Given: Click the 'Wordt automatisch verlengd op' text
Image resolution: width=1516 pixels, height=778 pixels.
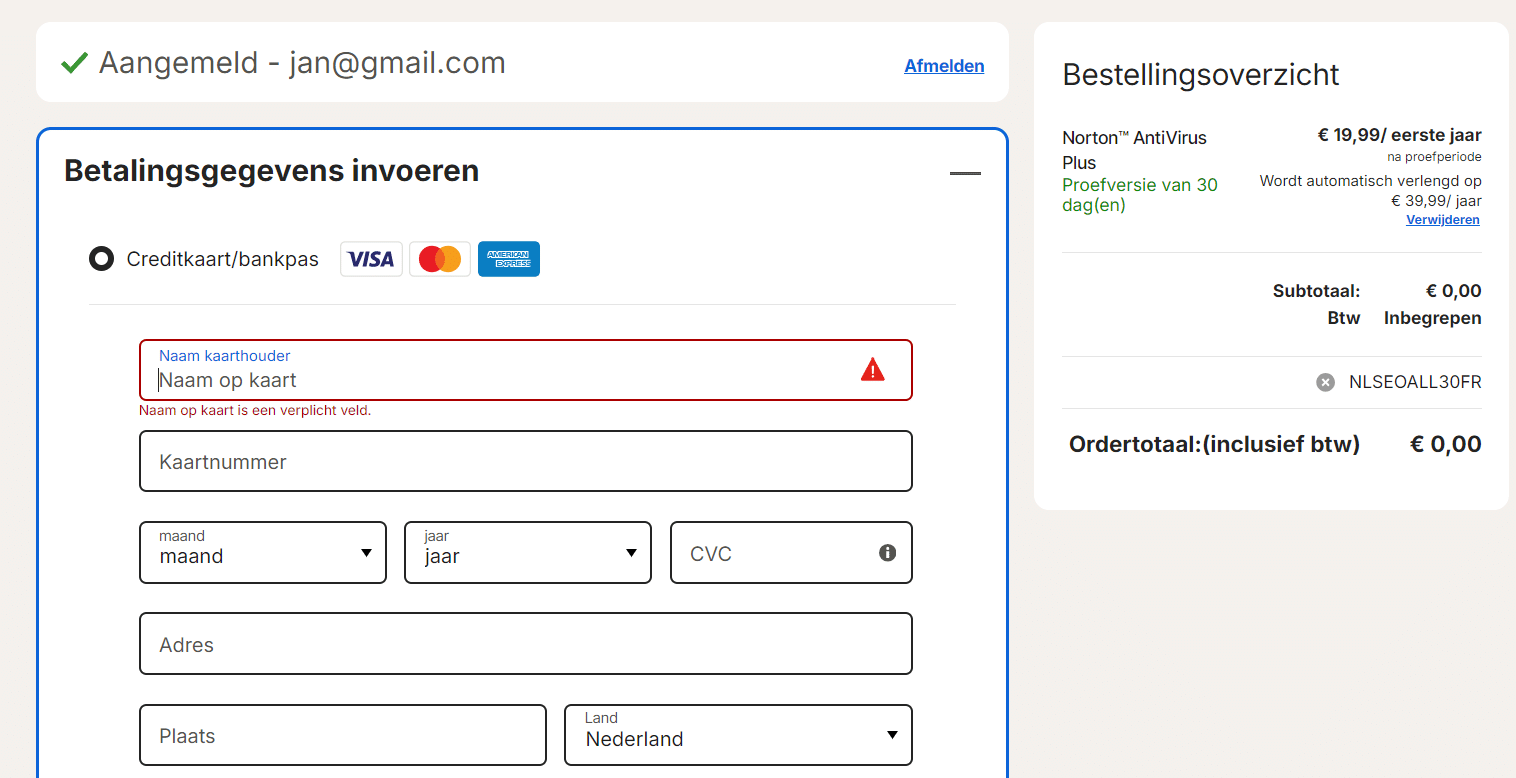Looking at the screenshot, I should pos(1370,181).
